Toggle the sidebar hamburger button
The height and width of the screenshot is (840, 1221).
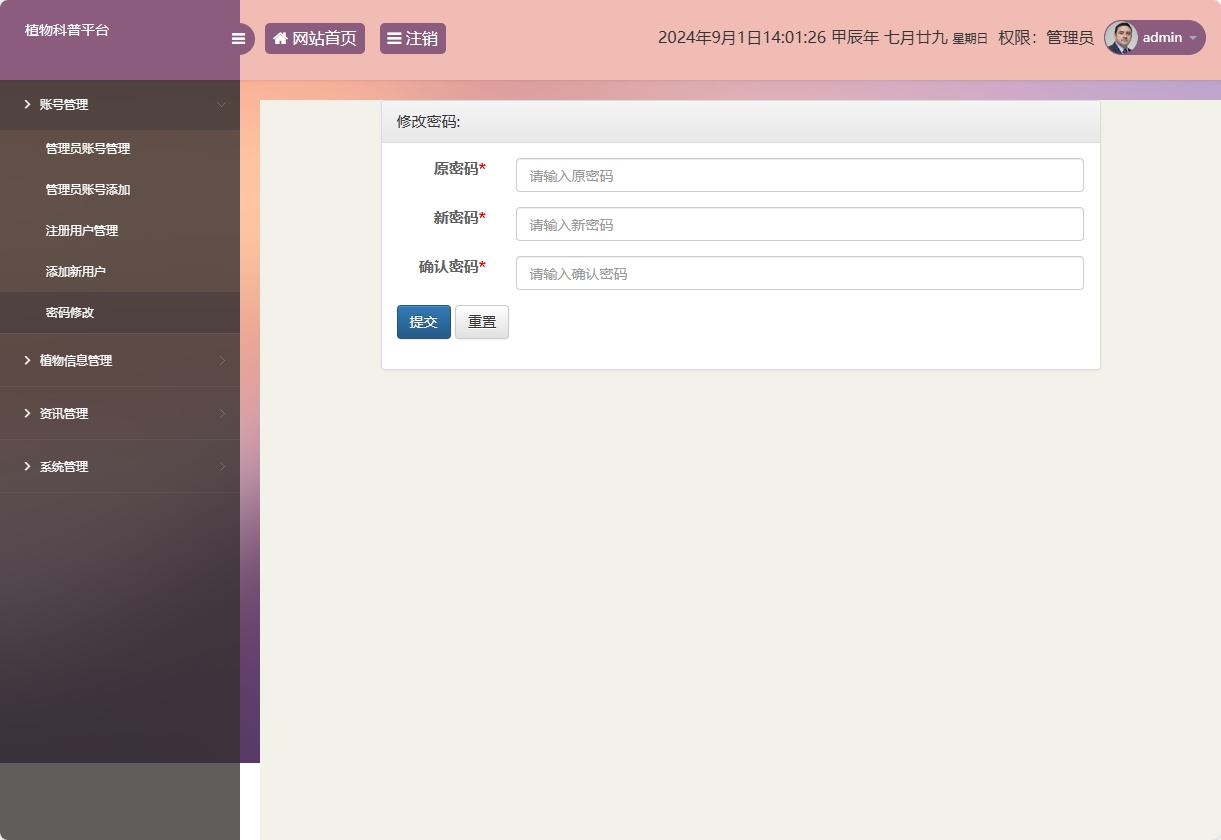238,39
